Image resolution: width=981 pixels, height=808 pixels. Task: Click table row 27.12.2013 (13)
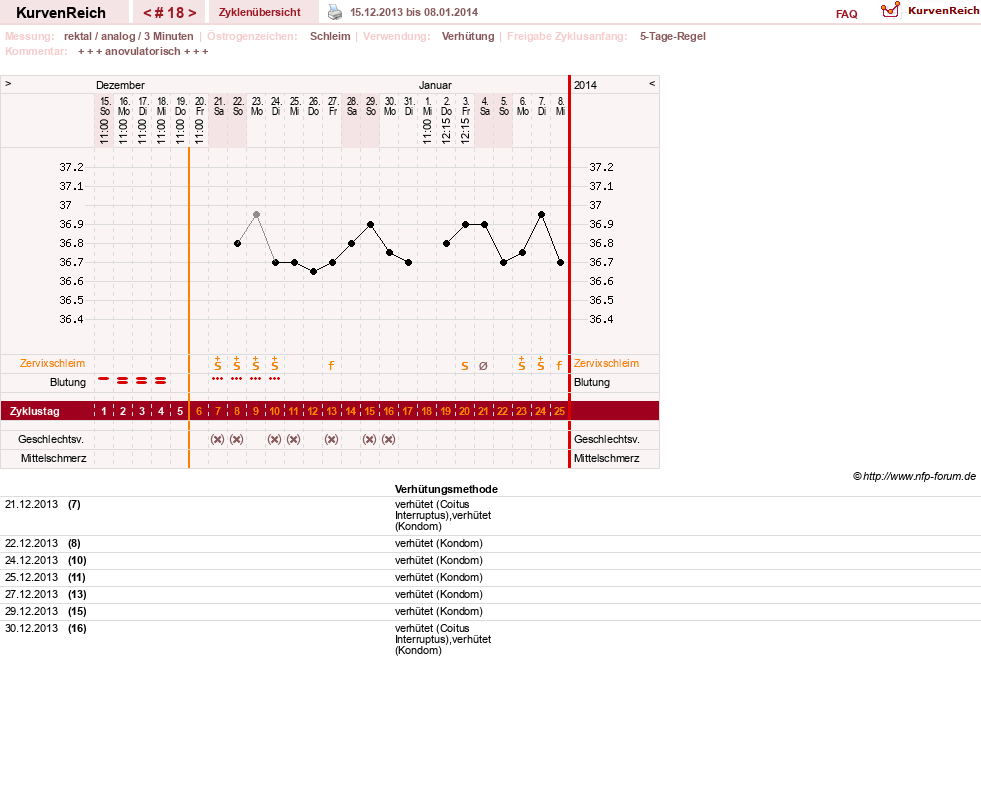coord(490,595)
